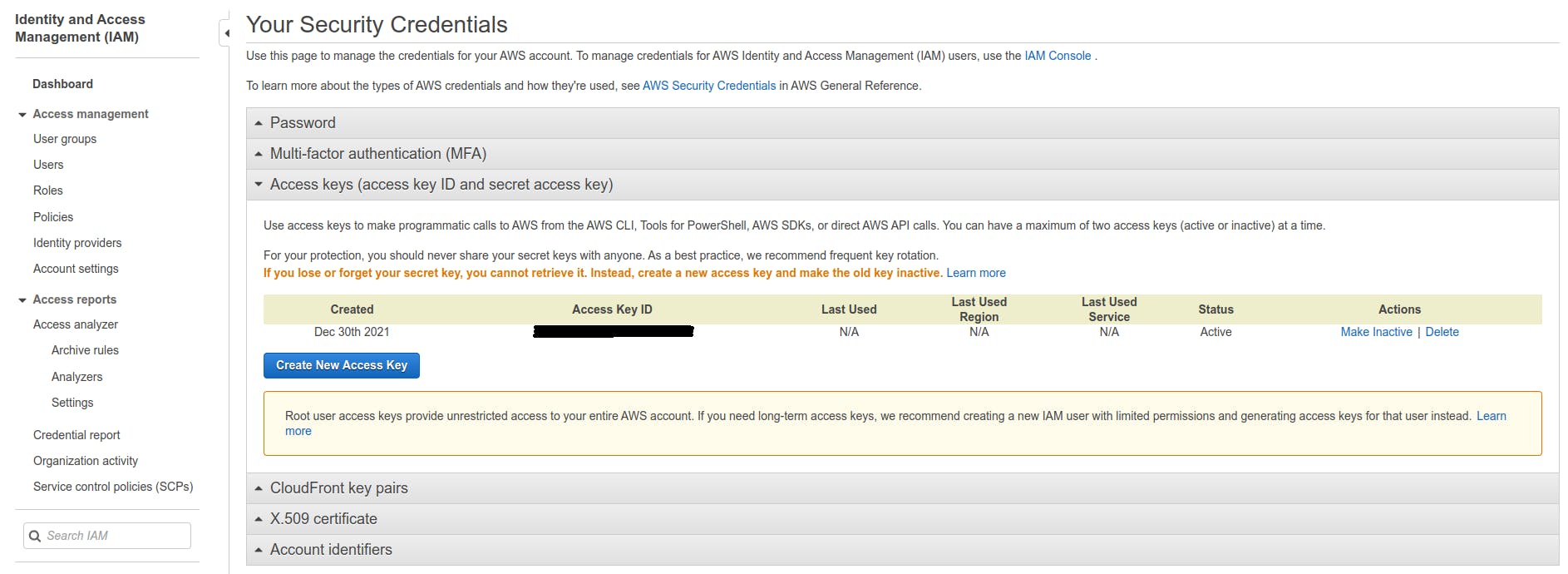Viewport: 1568px width, 574px height.
Task: Click the magnifier icon in Search IAM
Action: (x=35, y=536)
